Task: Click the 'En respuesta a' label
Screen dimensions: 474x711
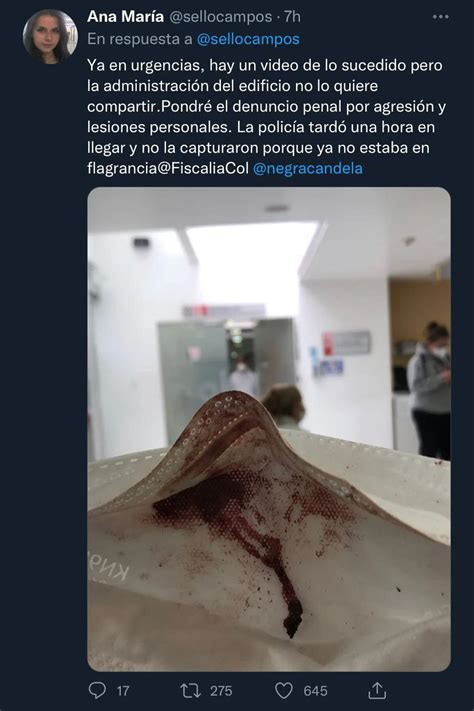Action: pos(140,39)
